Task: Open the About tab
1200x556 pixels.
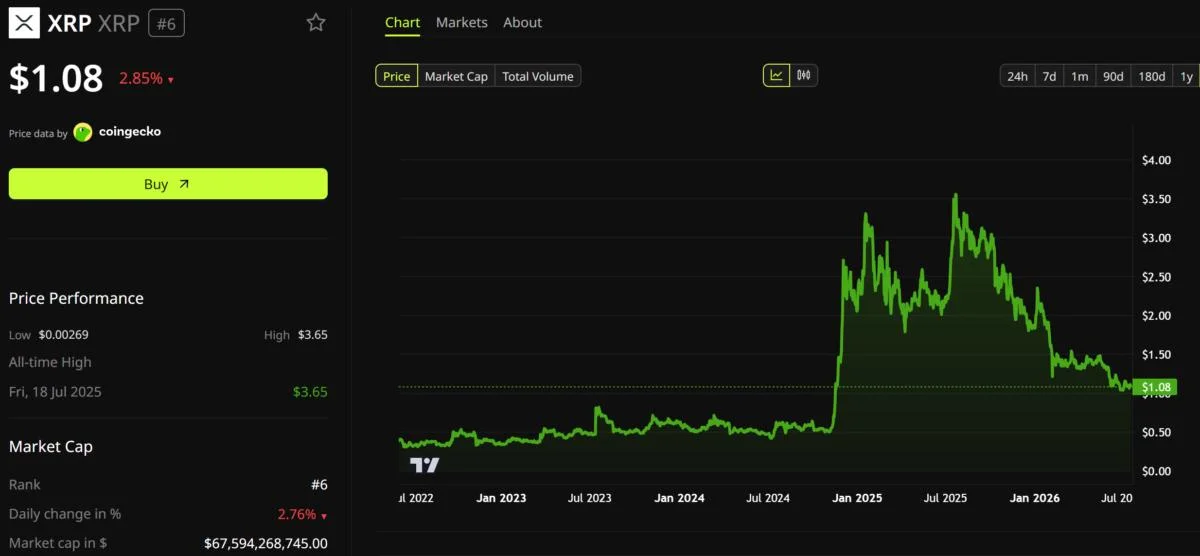Action: click(523, 22)
